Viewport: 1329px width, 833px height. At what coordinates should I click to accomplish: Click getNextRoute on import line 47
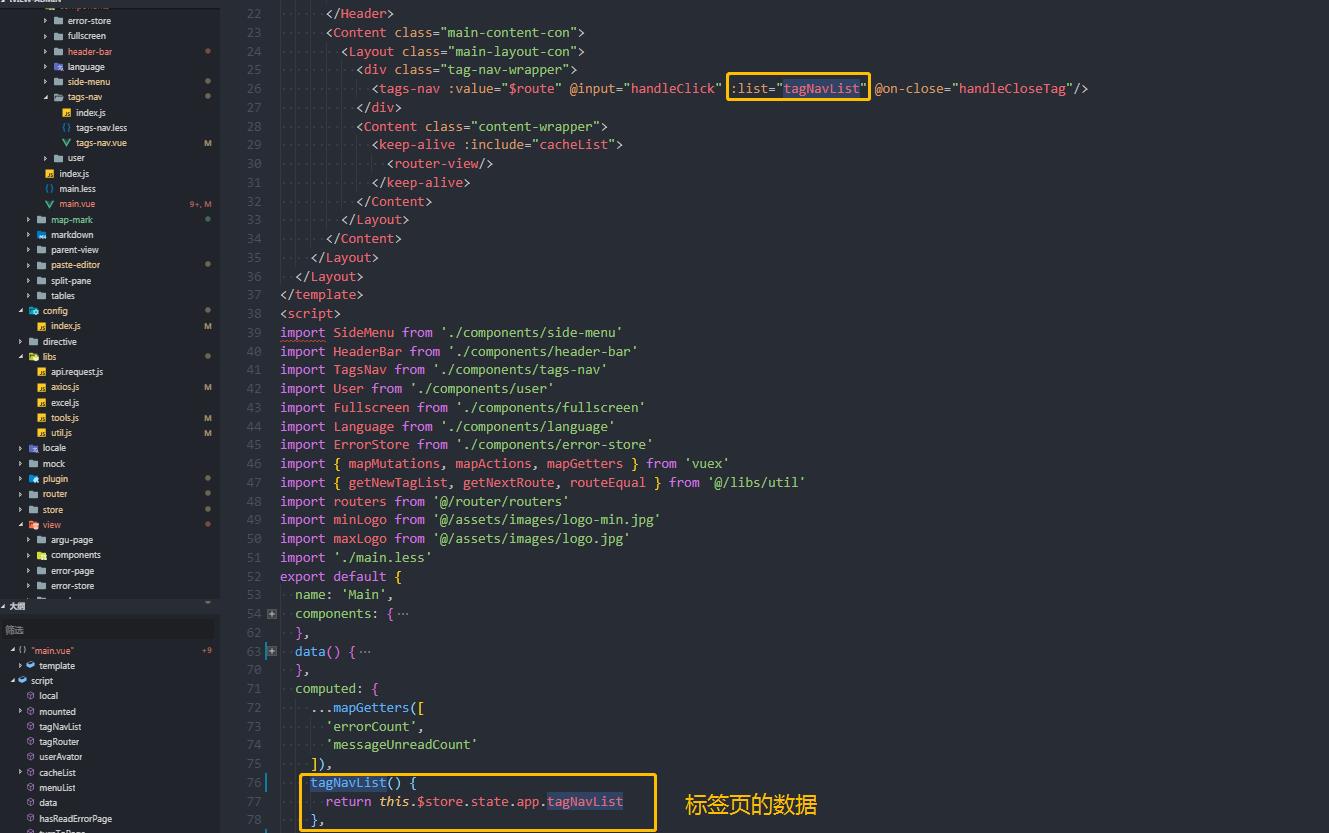click(508, 482)
